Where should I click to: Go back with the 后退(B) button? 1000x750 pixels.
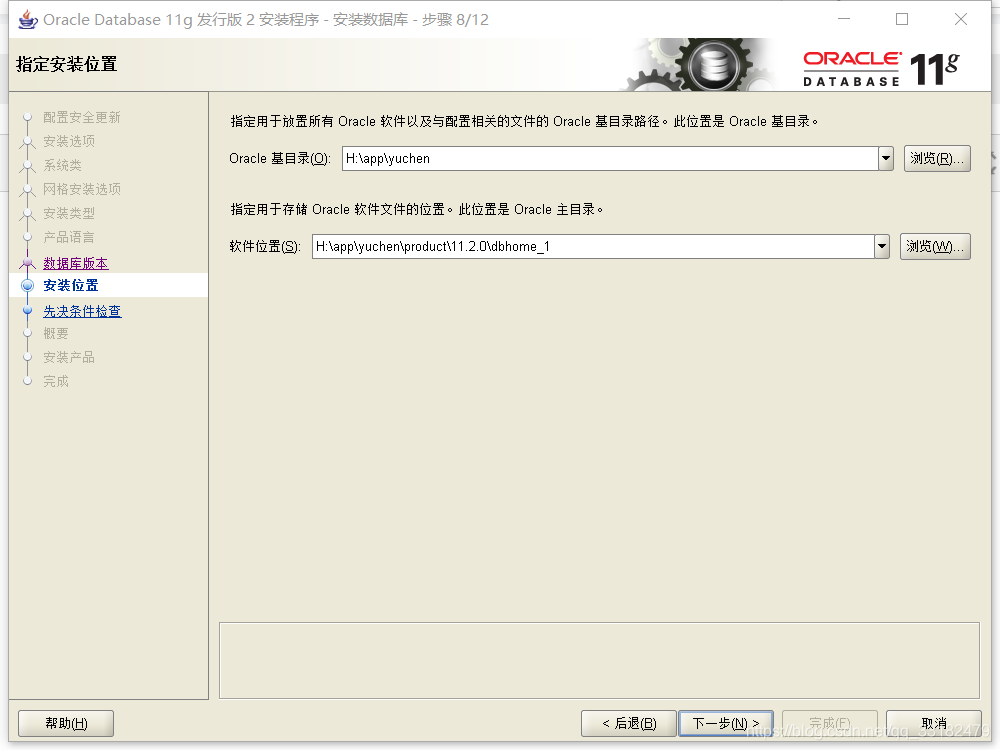click(629, 723)
